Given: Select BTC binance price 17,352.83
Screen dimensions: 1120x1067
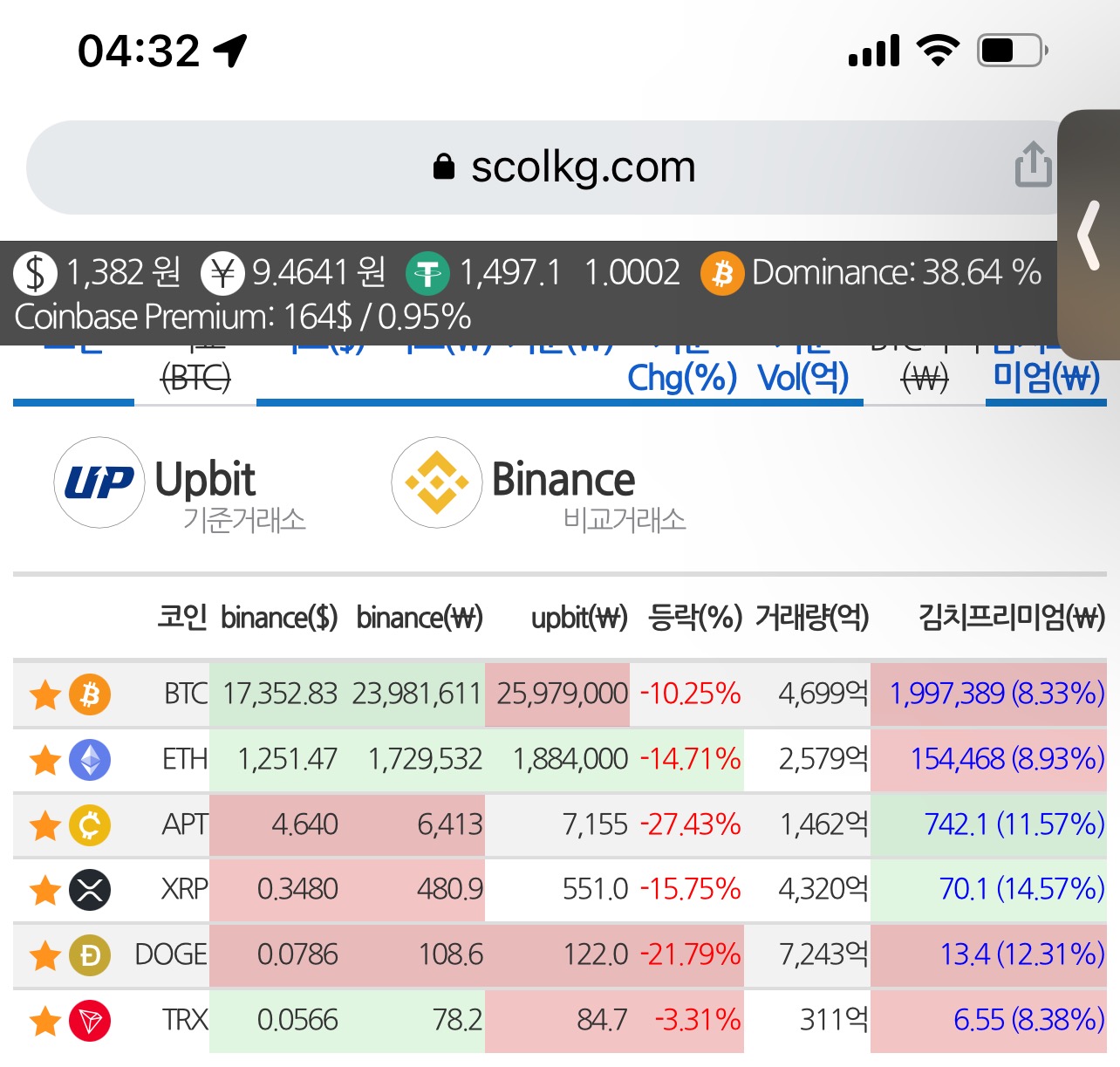Looking at the screenshot, I should click(280, 694).
